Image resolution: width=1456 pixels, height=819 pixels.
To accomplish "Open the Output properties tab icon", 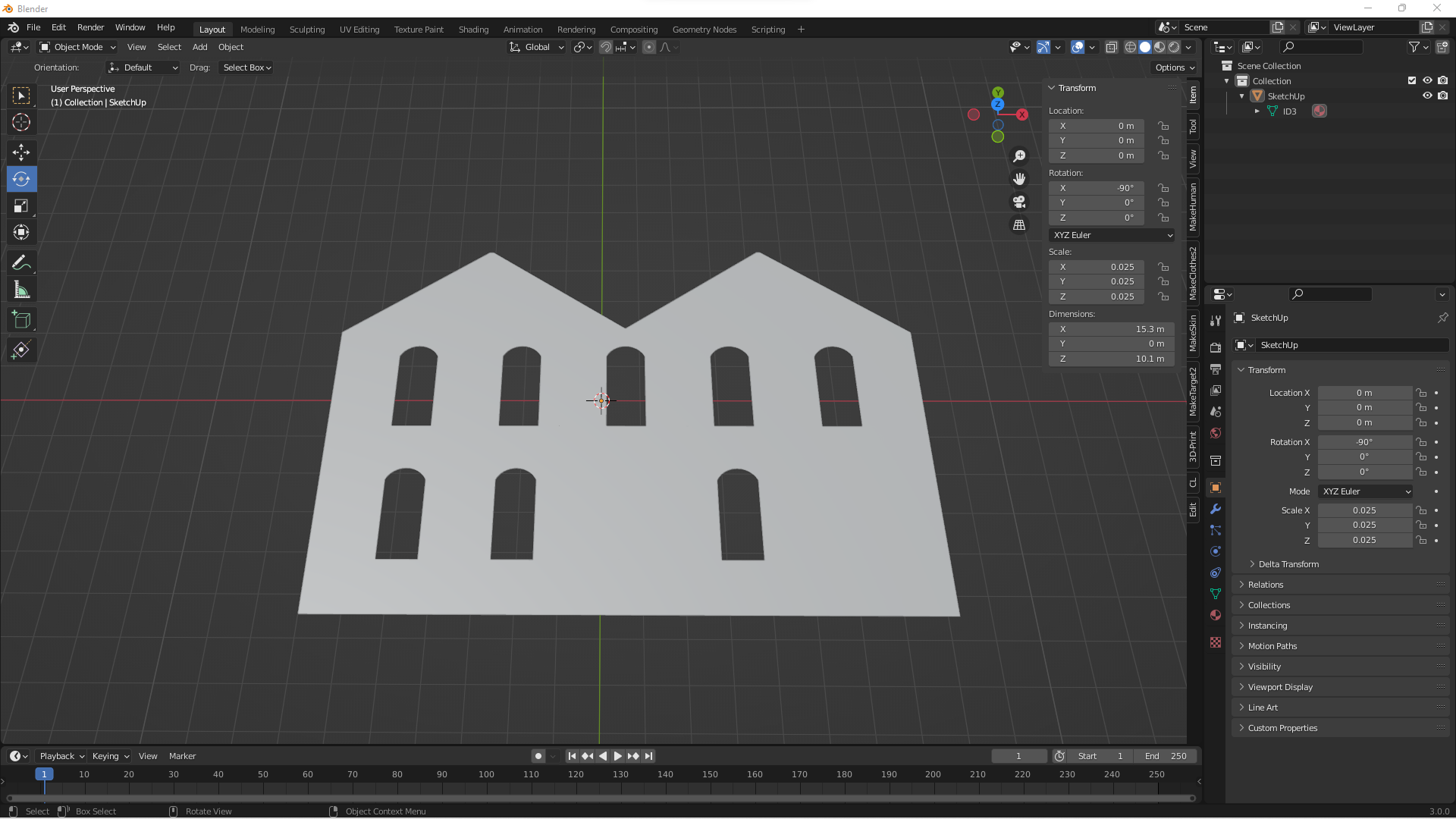I will pyautogui.click(x=1216, y=369).
